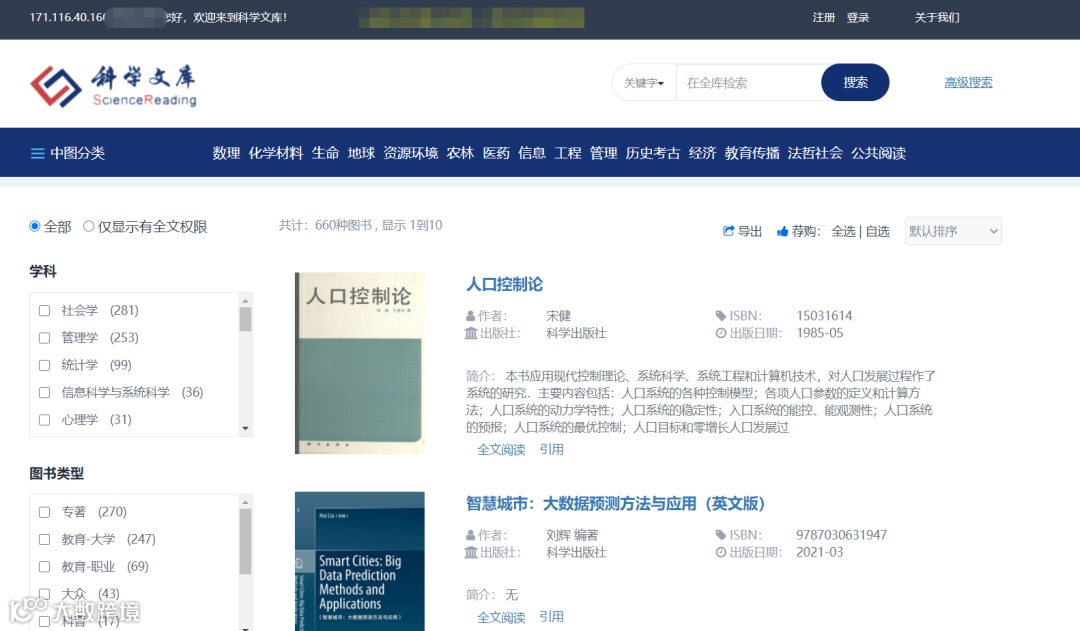
Task: Open the 中图分类 hamburger menu icon
Action: point(38,153)
